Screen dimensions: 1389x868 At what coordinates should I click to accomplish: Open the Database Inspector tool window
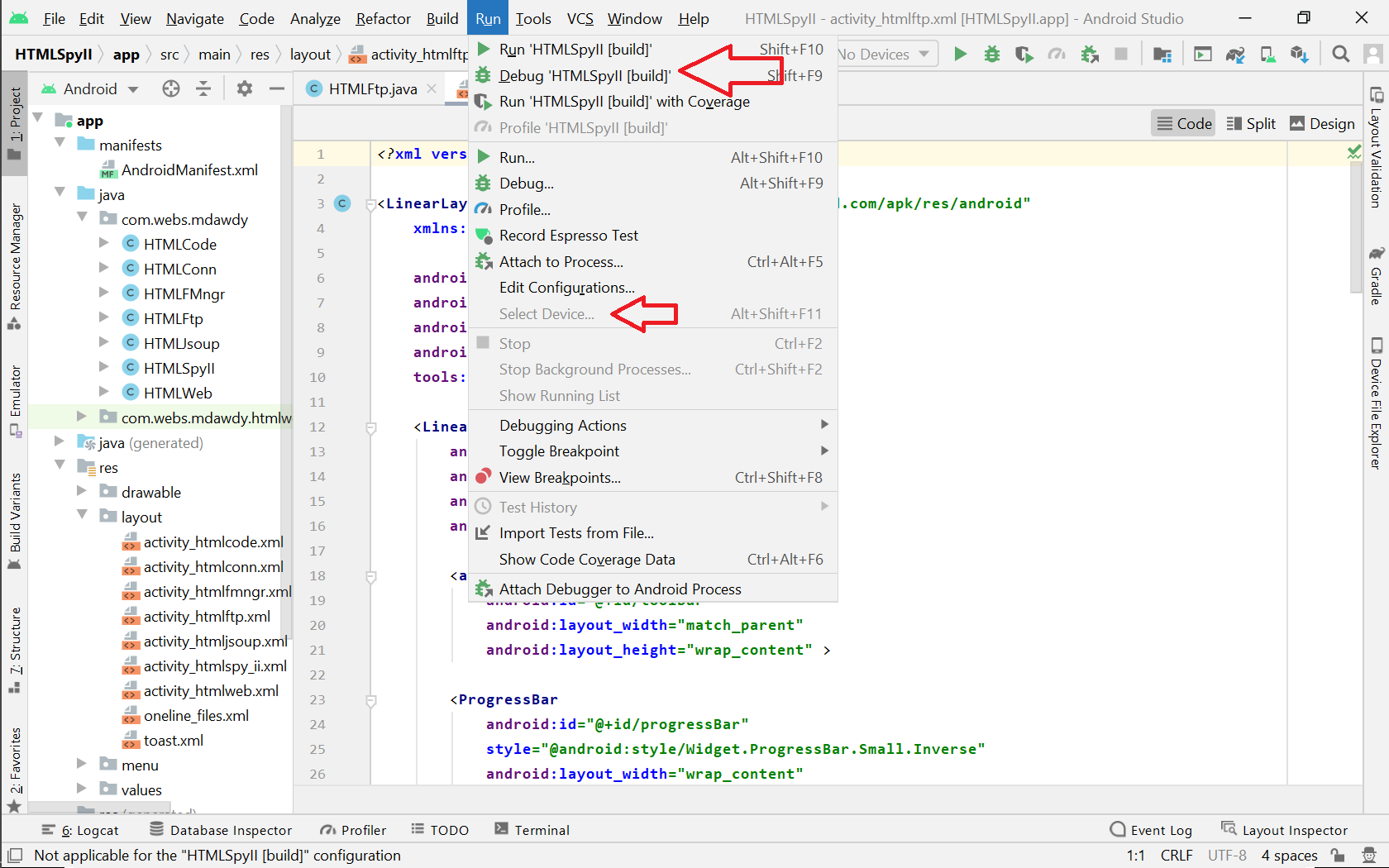point(221,830)
